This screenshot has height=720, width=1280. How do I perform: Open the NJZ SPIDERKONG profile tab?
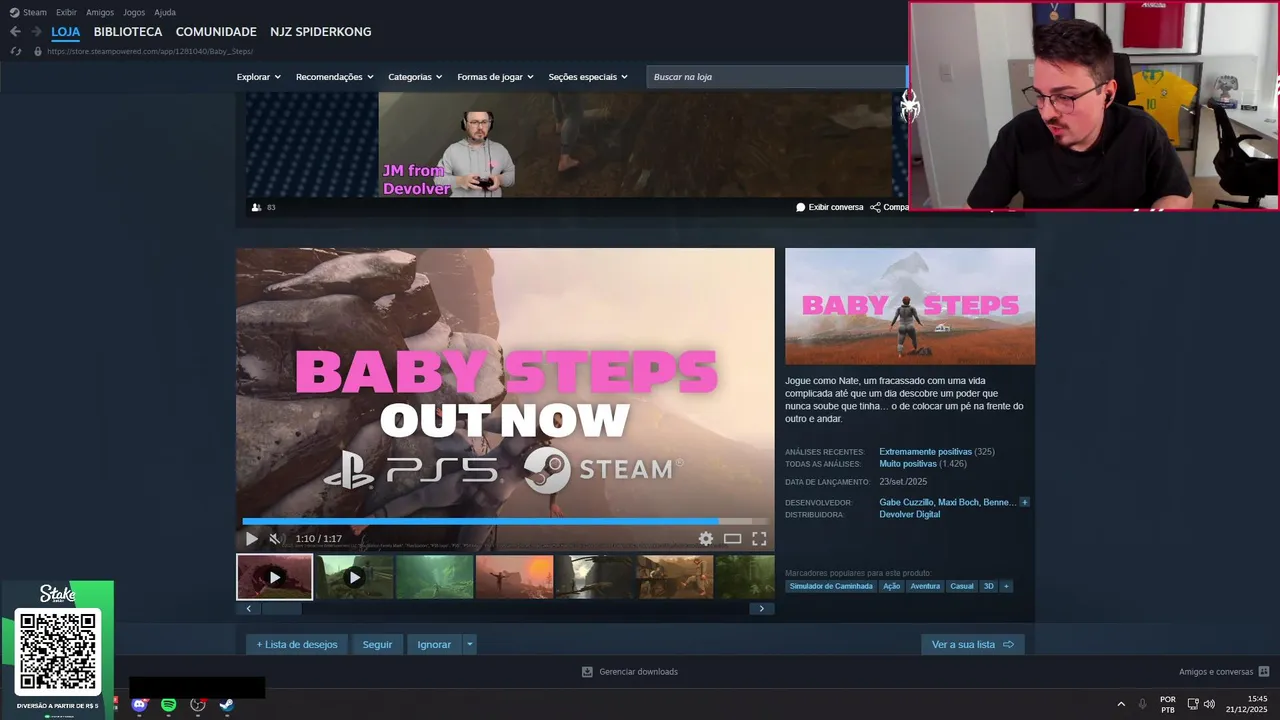click(x=320, y=32)
